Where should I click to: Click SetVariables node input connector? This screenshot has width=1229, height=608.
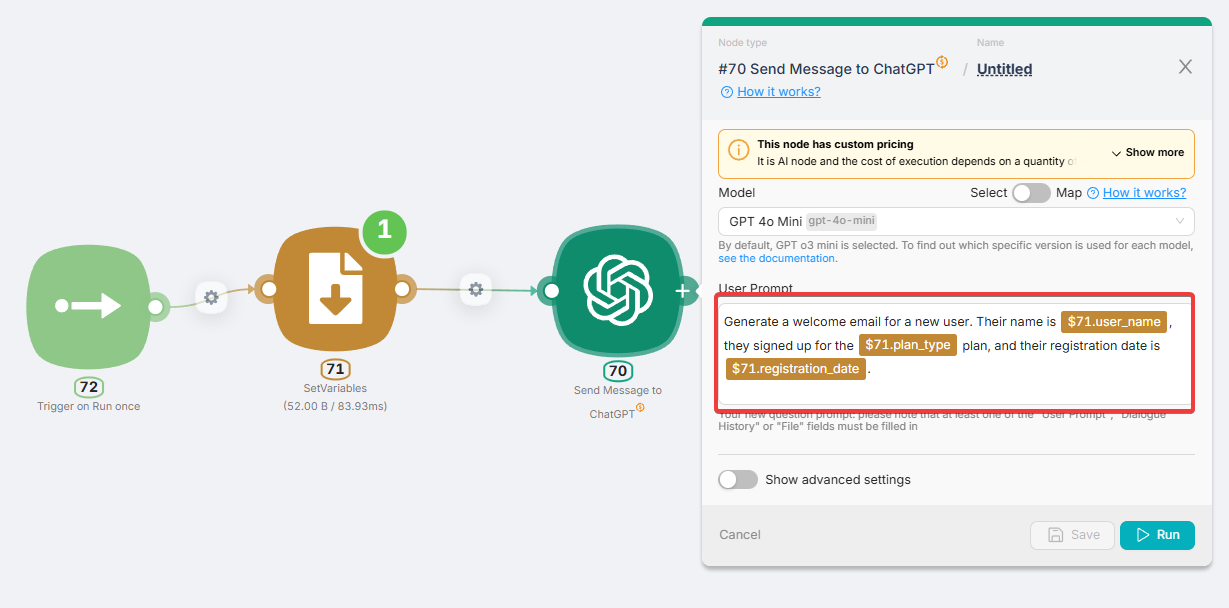point(267,290)
